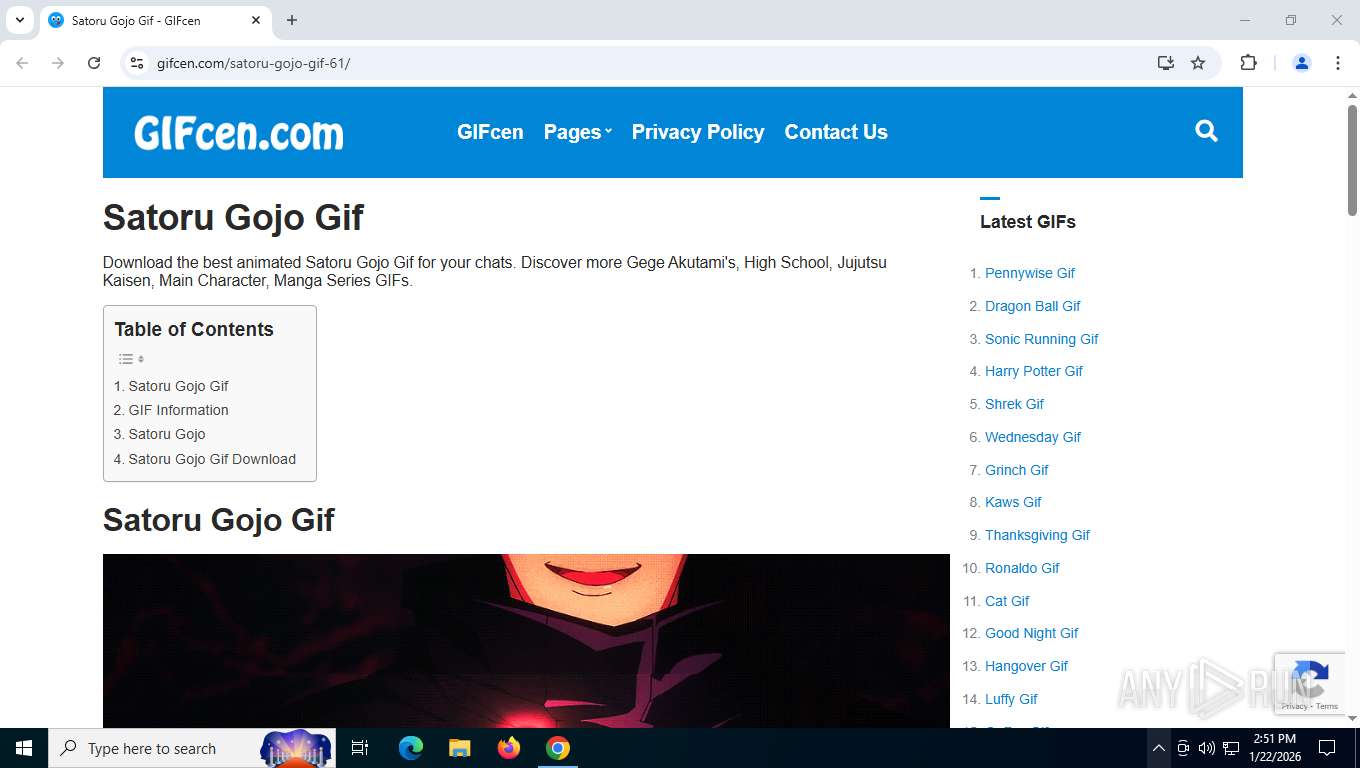Click the page vertical scrollbar thumb
Image resolution: width=1360 pixels, height=768 pixels.
[1352, 160]
